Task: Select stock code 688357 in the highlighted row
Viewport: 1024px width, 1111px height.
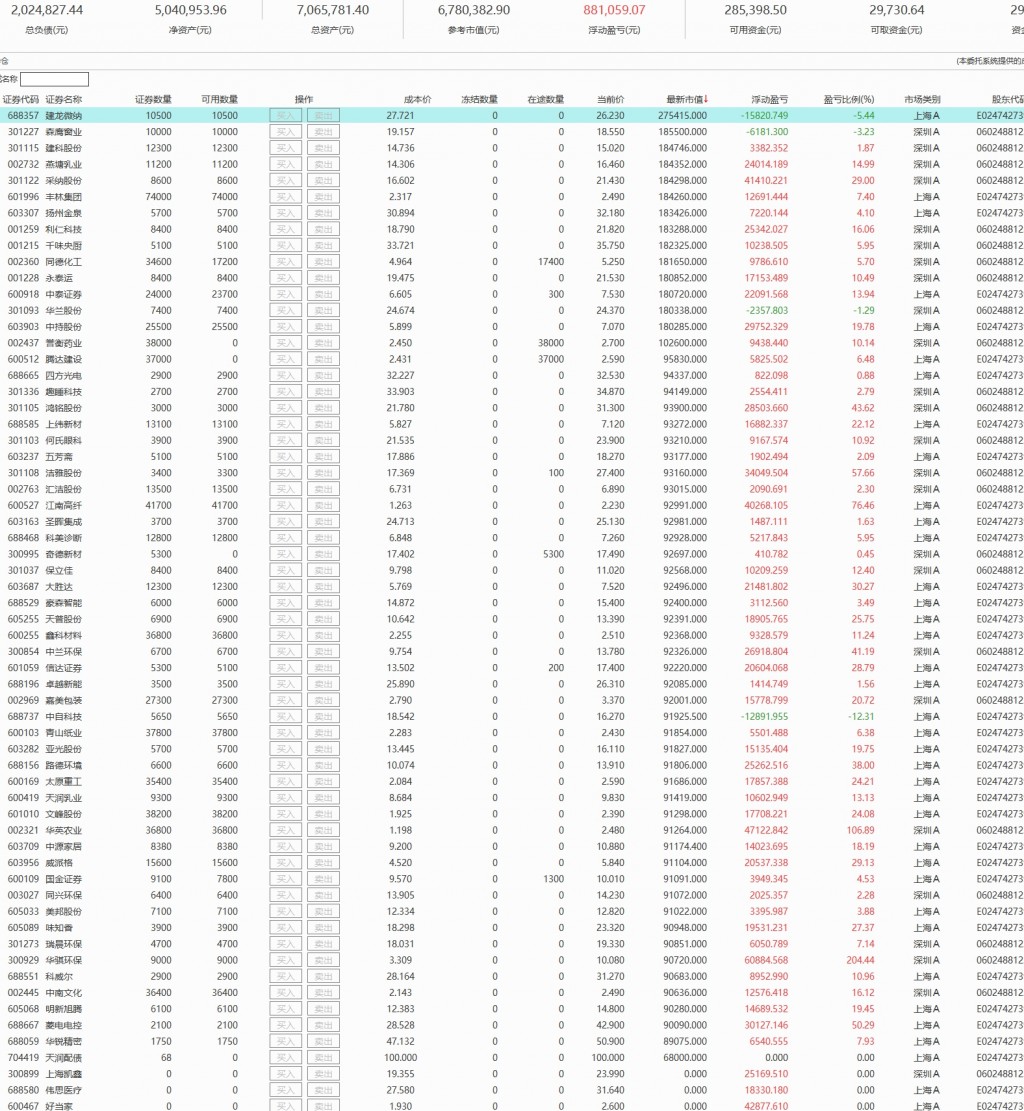Action: click(23, 115)
